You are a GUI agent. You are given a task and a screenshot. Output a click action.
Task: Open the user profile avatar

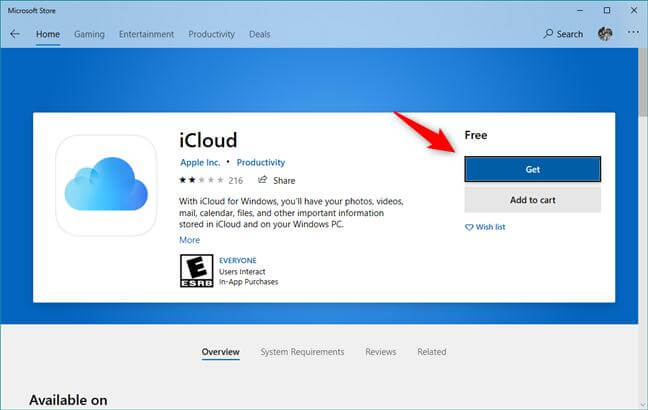[605, 34]
